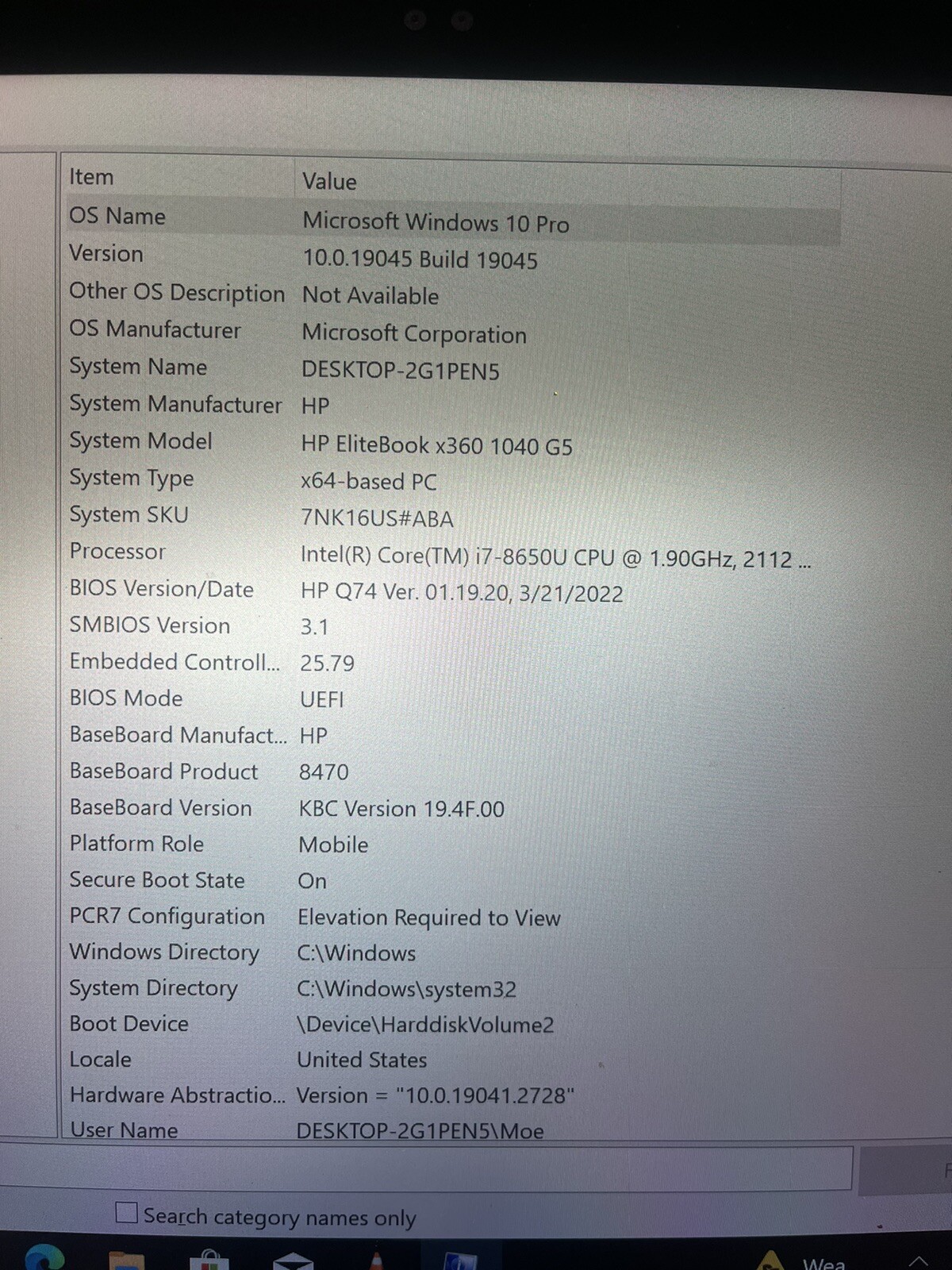Select the SMBIOS Version row

click(x=451, y=626)
